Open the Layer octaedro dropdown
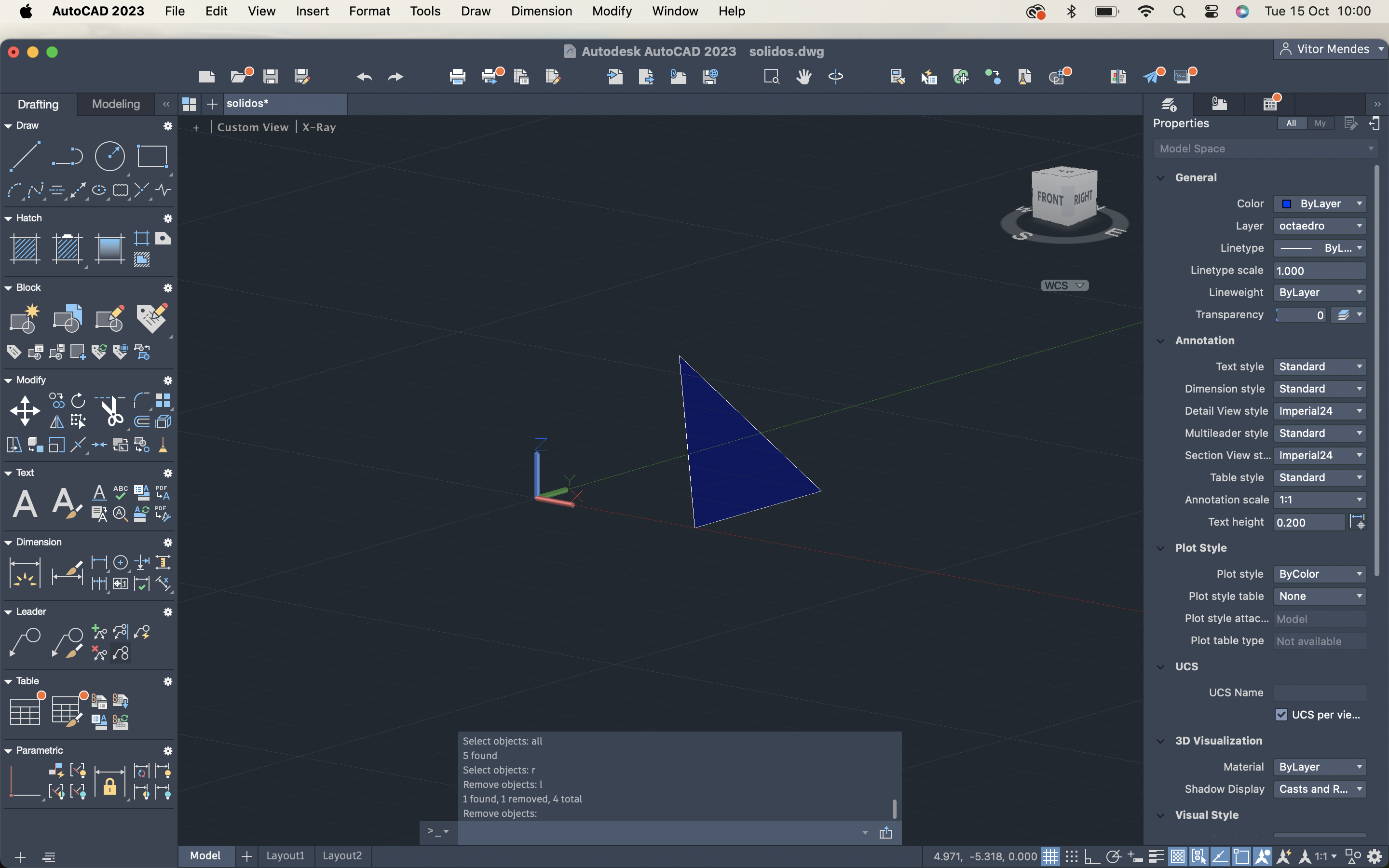 tap(1320, 226)
